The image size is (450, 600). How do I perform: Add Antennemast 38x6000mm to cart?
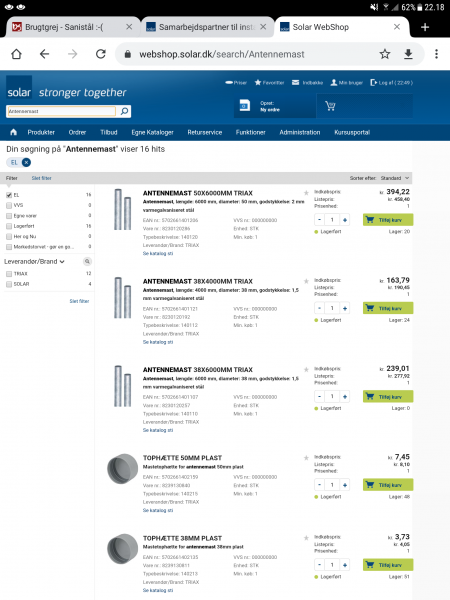pyautogui.click(x=388, y=397)
